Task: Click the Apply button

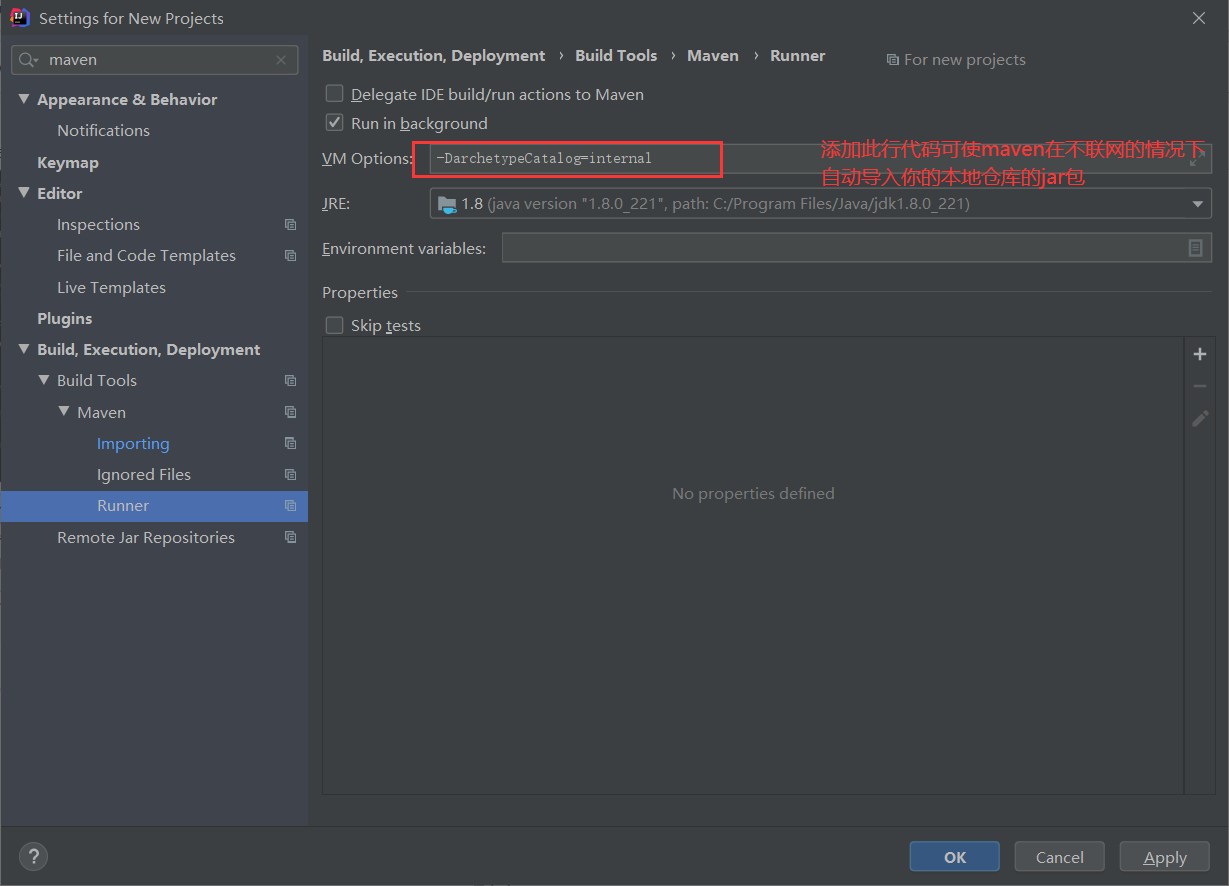Action: tap(1164, 857)
